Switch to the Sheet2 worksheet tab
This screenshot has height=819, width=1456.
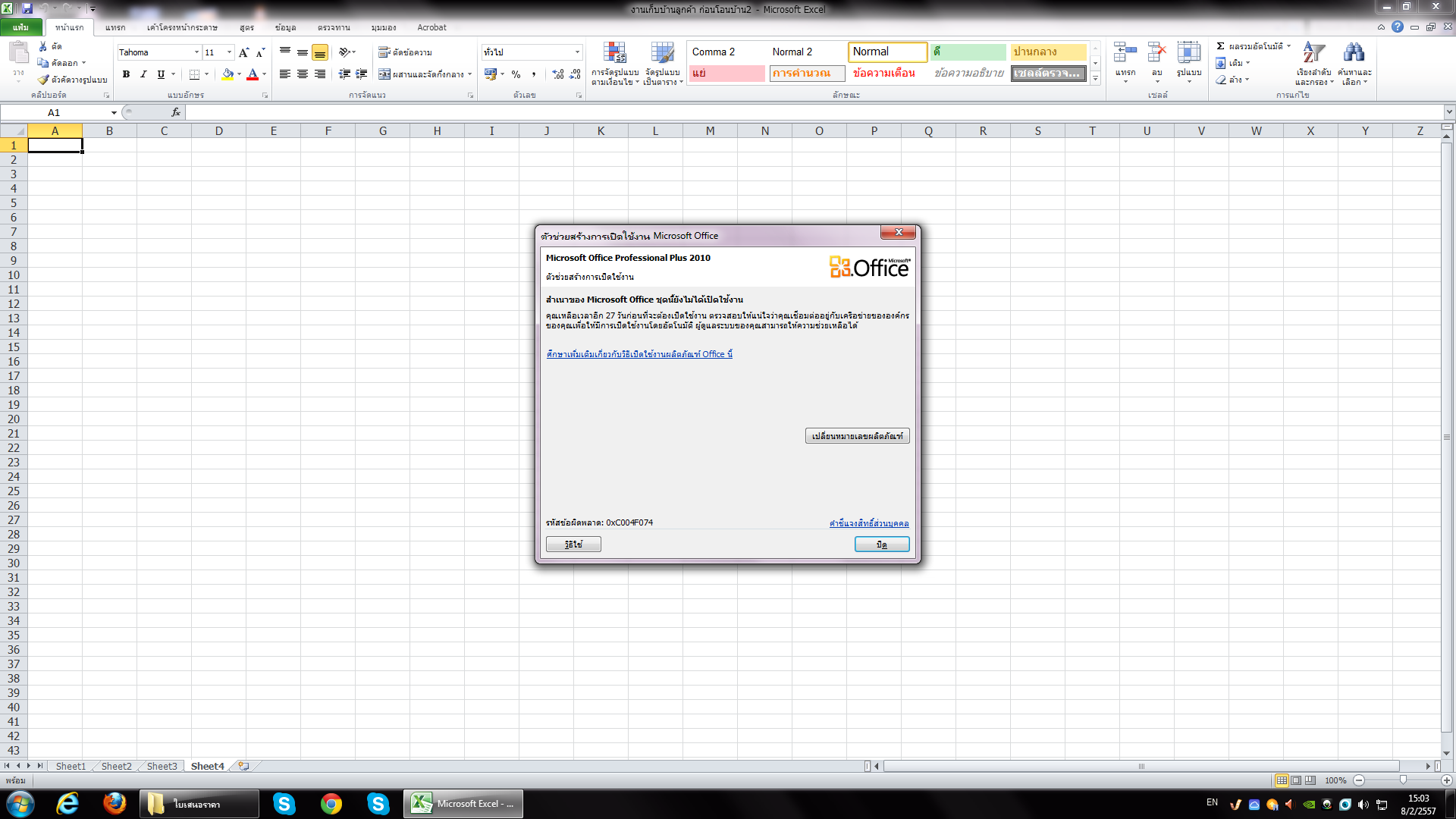tap(116, 766)
